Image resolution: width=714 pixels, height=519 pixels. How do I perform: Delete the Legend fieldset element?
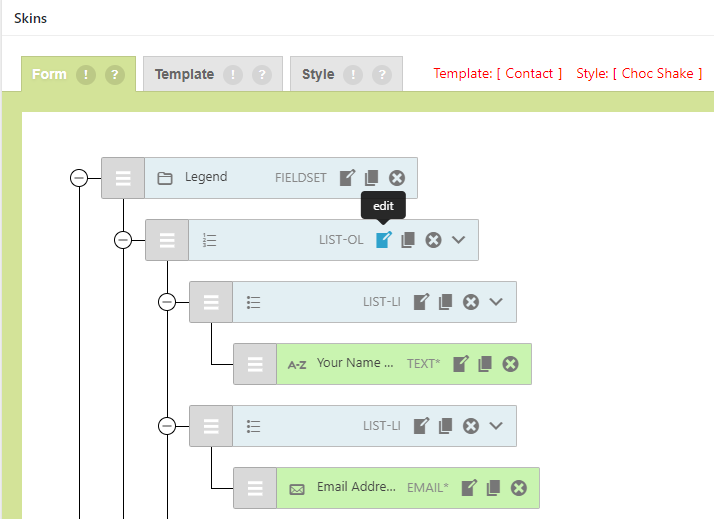[x=397, y=178]
